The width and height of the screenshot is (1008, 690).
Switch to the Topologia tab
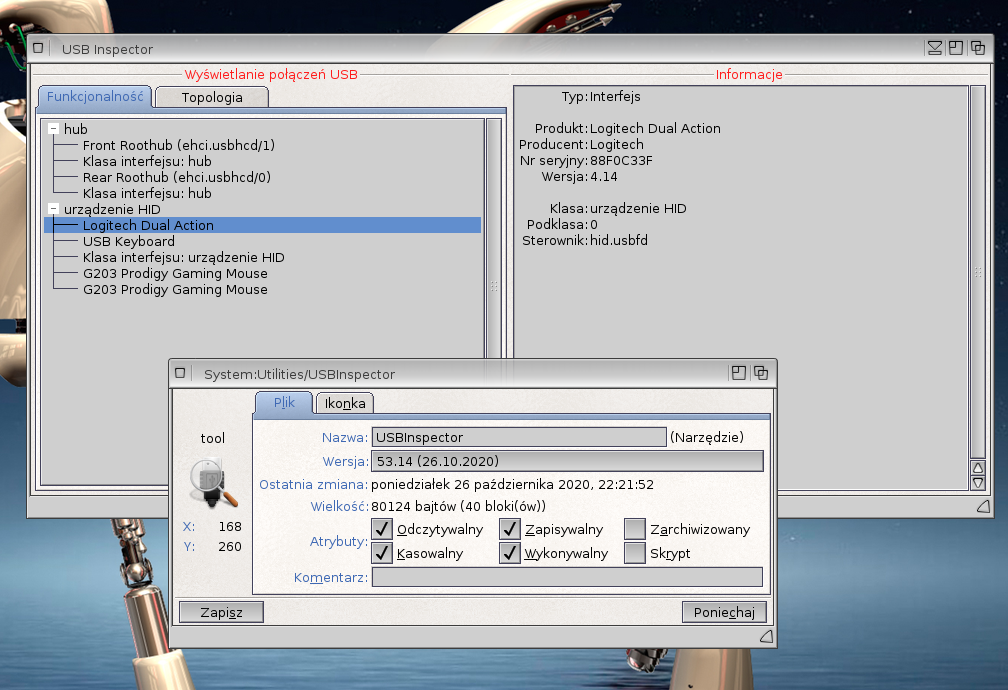[x=212, y=97]
